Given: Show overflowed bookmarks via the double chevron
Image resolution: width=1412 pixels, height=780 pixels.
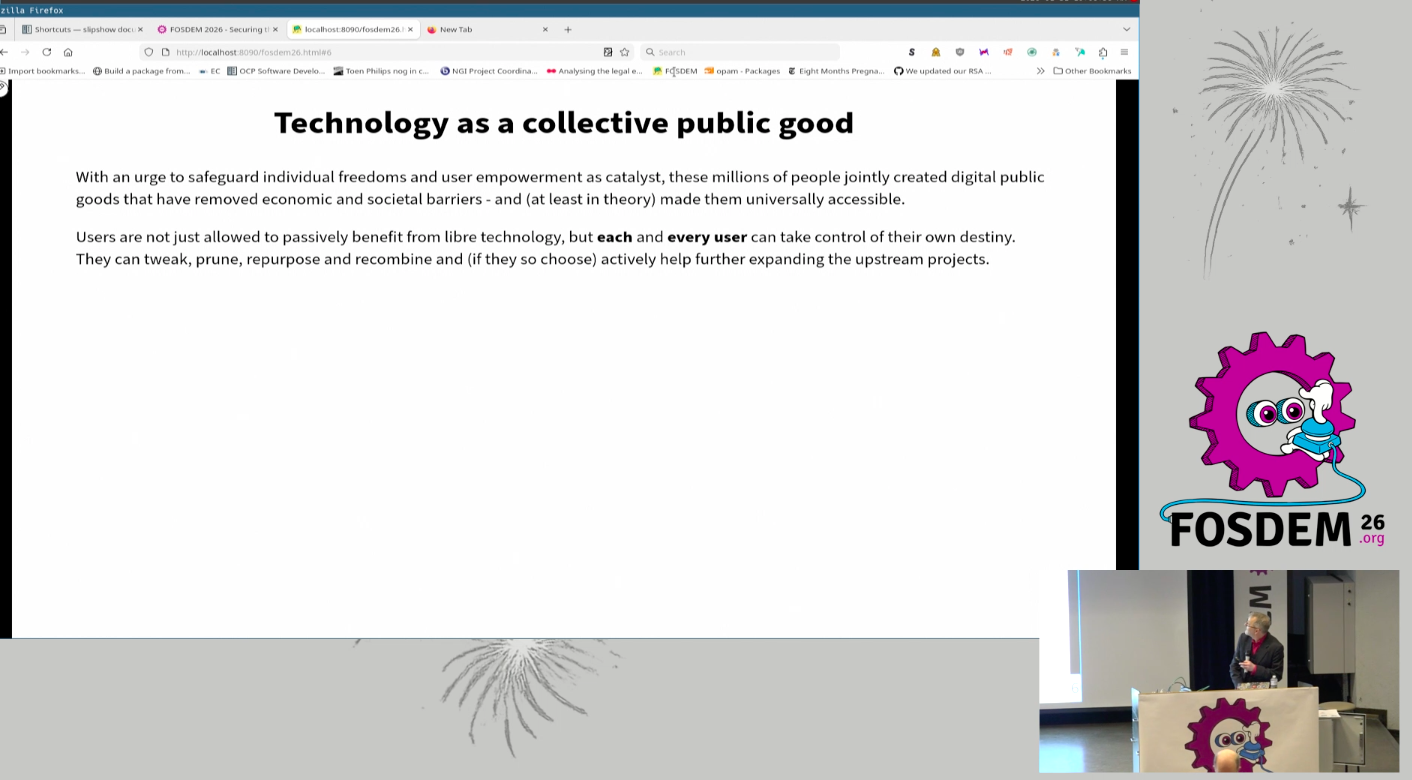Looking at the screenshot, I should (x=1040, y=70).
